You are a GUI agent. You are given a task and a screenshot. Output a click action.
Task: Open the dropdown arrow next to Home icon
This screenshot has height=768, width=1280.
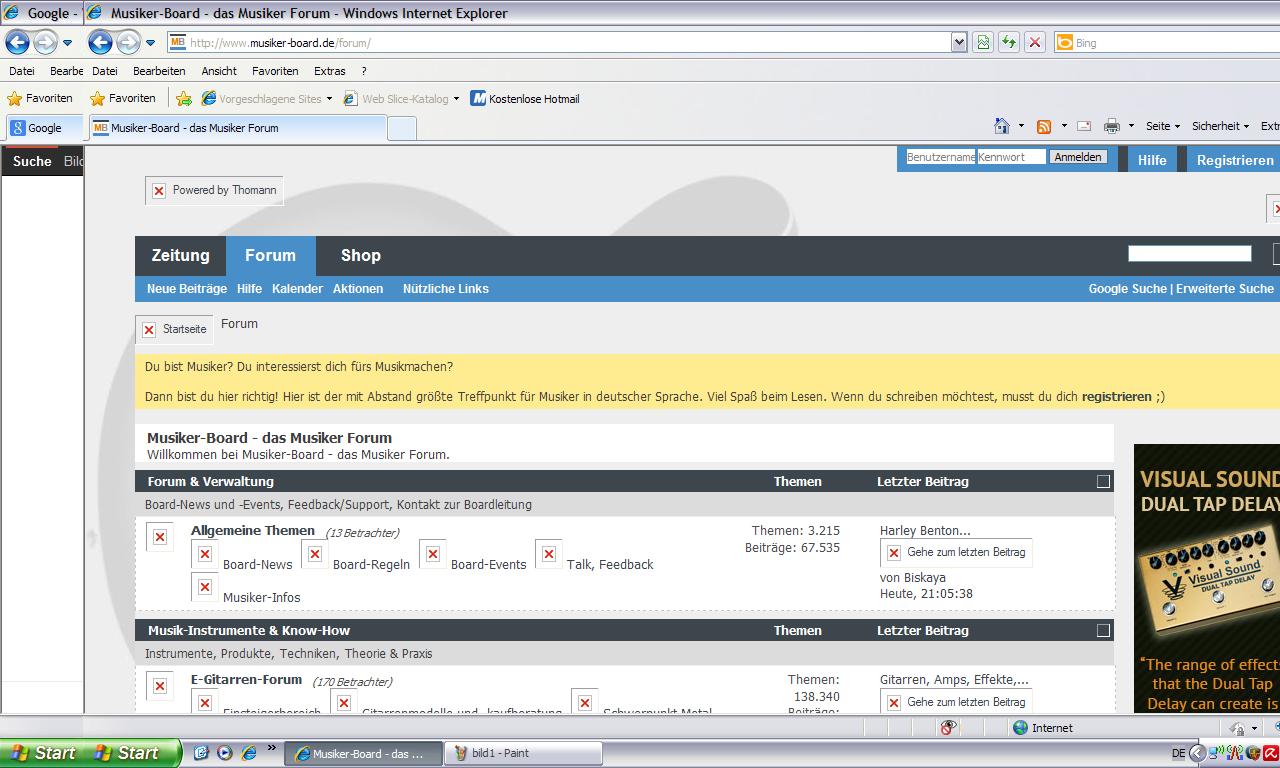click(x=1021, y=126)
